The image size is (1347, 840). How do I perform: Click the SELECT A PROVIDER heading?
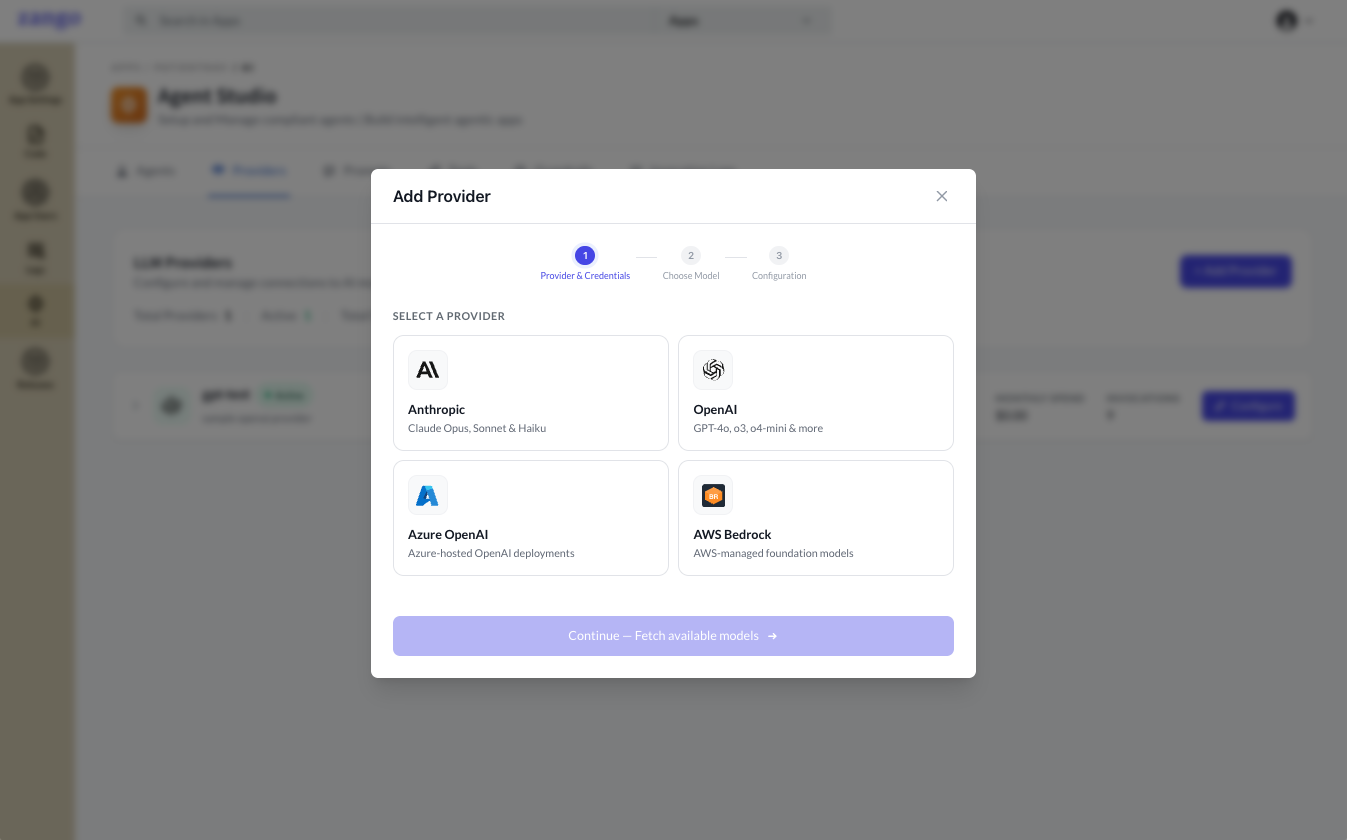coord(449,316)
